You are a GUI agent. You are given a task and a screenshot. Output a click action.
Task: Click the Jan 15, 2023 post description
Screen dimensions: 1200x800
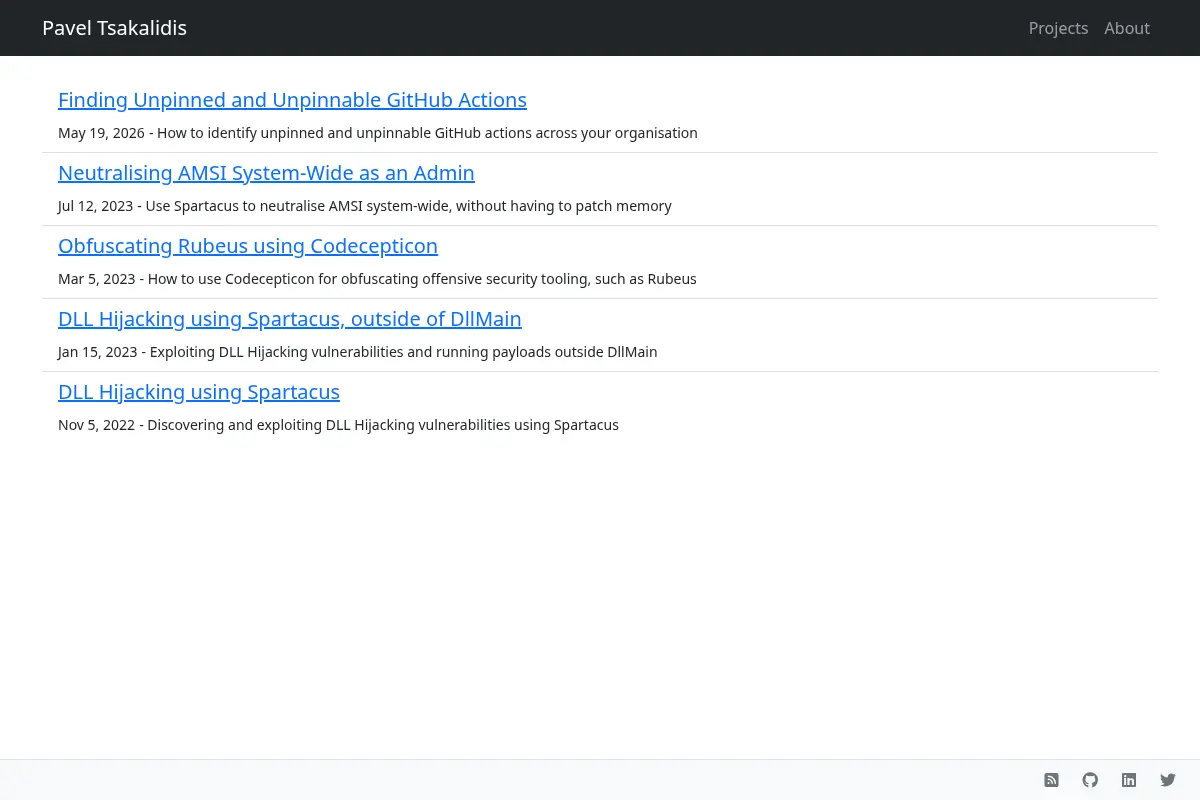pos(358,352)
